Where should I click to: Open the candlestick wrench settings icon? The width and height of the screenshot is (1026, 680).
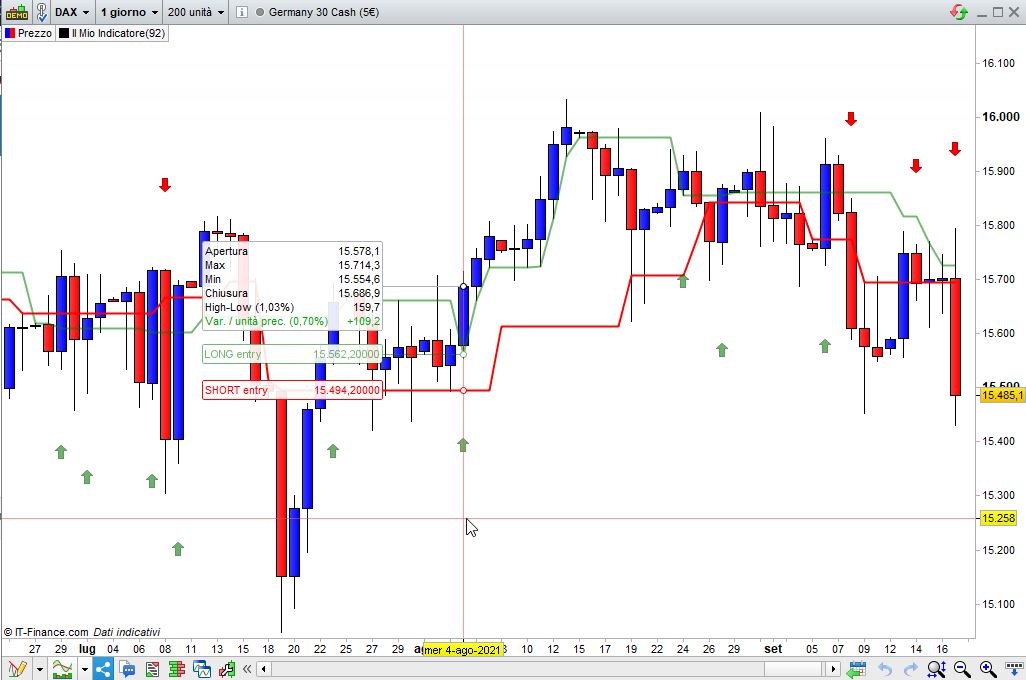pos(226,669)
